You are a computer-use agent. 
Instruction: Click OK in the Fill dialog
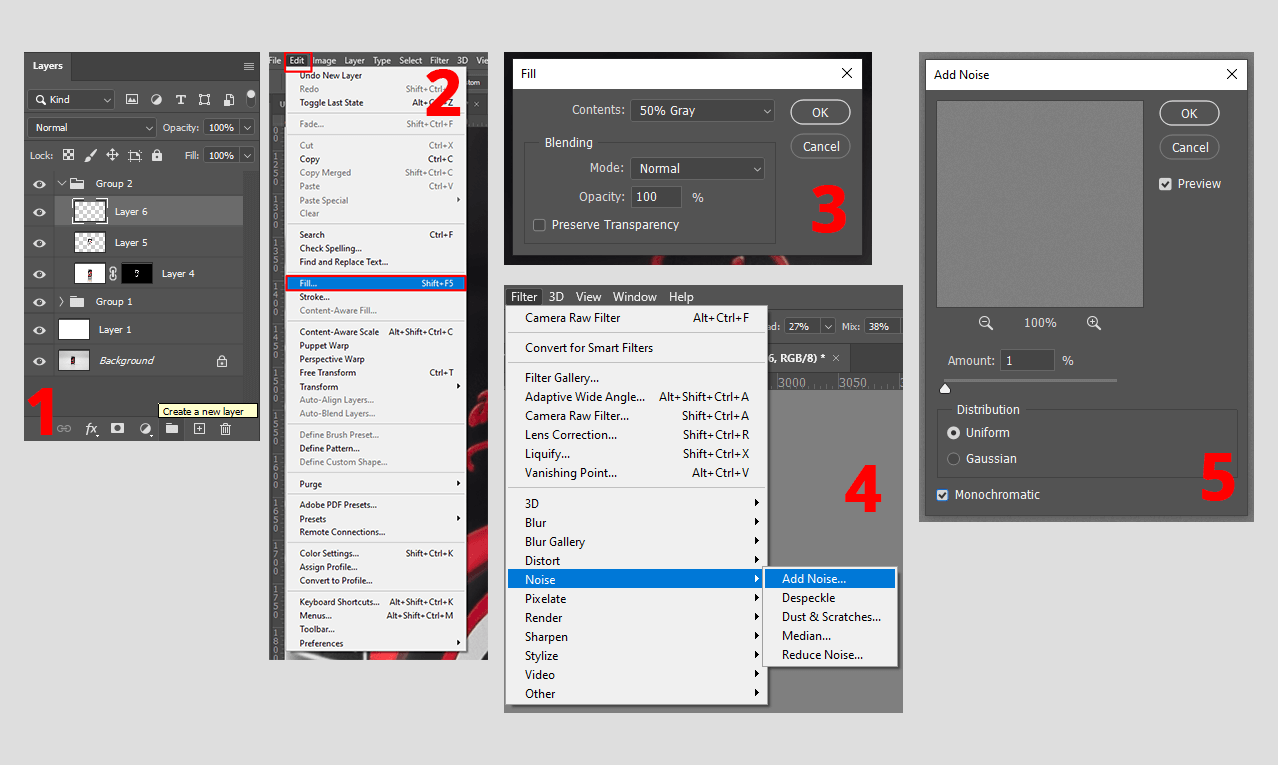820,113
